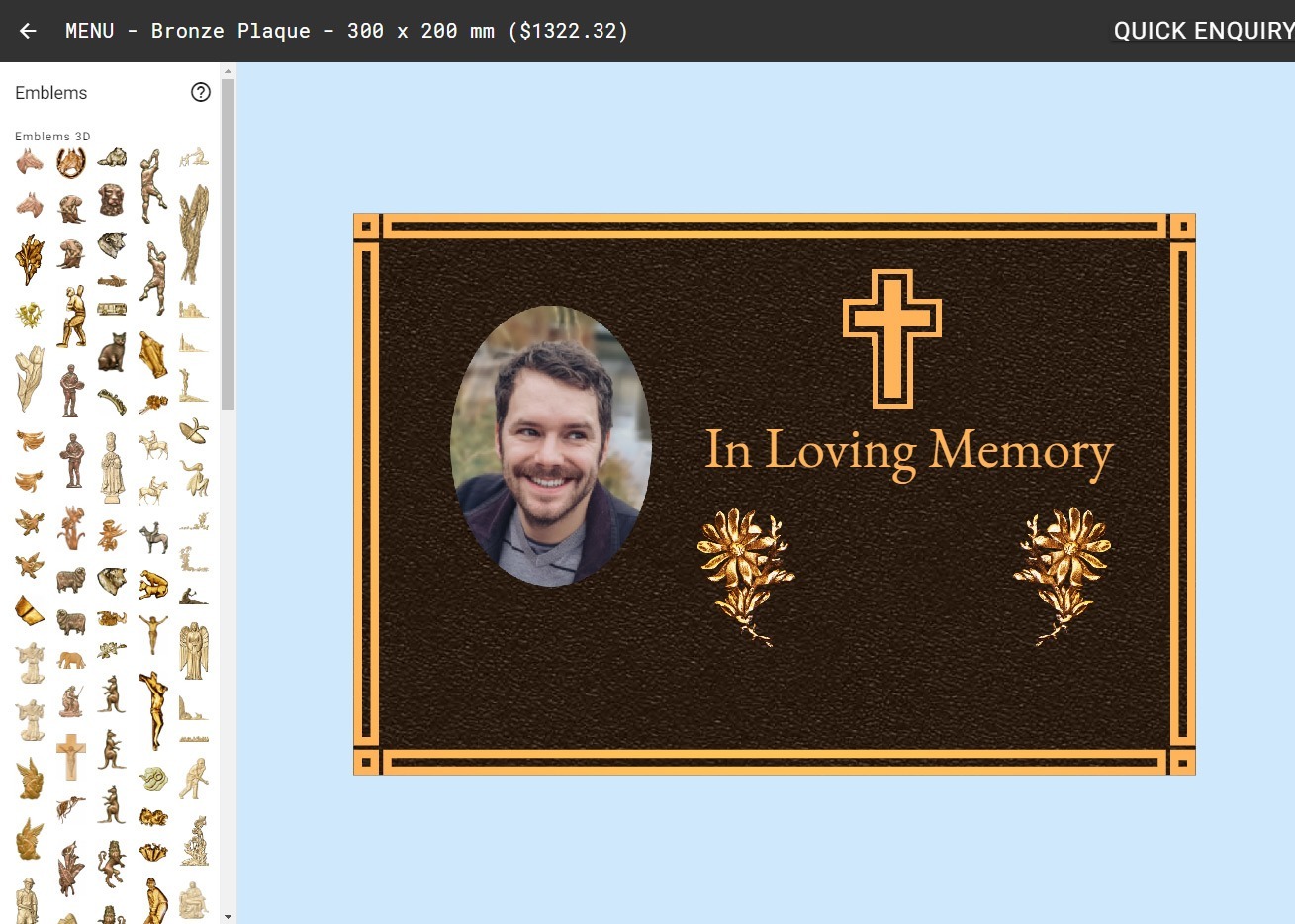Select the thistle emblem
This screenshot has height=924, width=1295.
(30, 316)
